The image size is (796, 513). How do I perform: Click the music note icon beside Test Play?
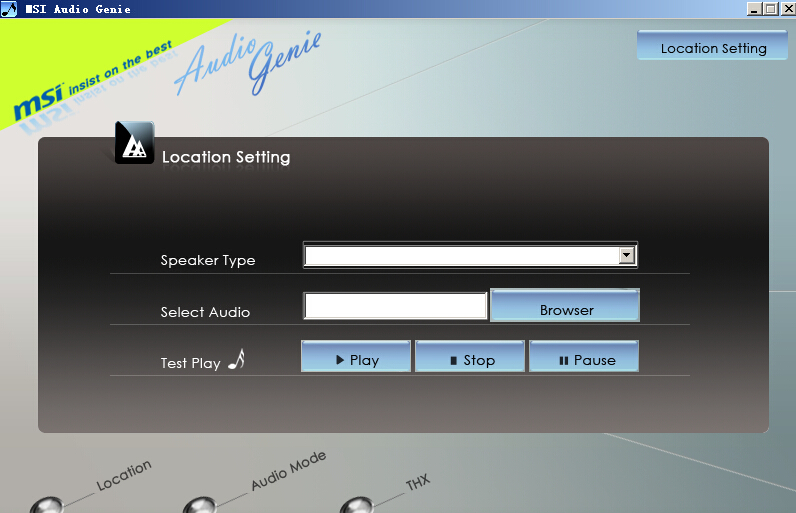[x=237, y=359]
